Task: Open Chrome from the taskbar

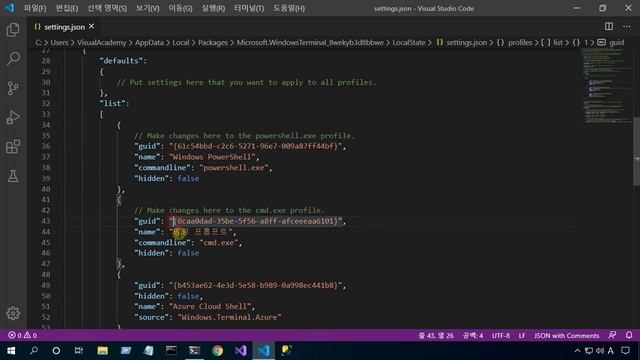Action: (218, 351)
